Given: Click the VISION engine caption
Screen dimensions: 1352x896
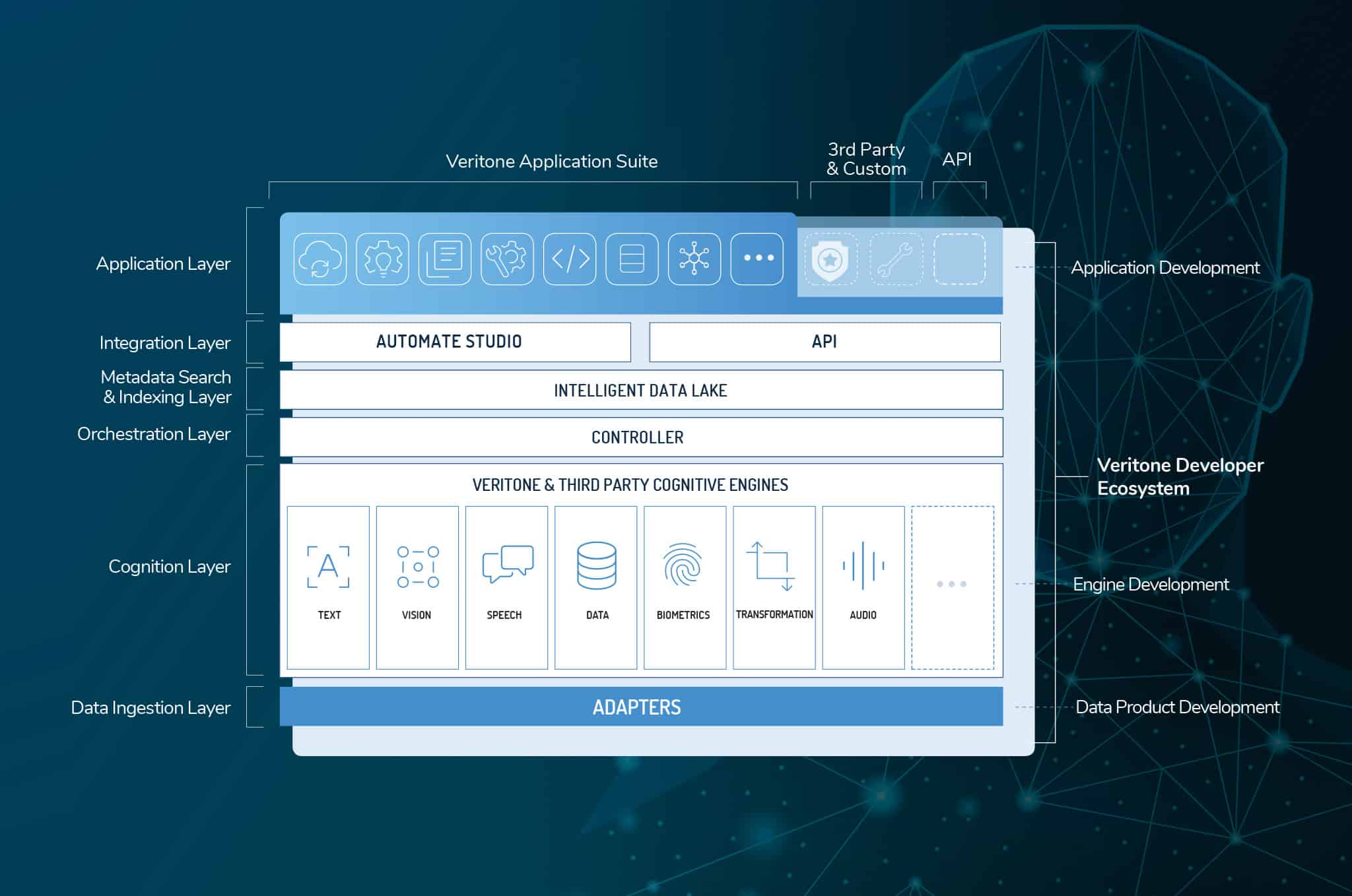Looking at the screenshot, I should tap(417, 615).
